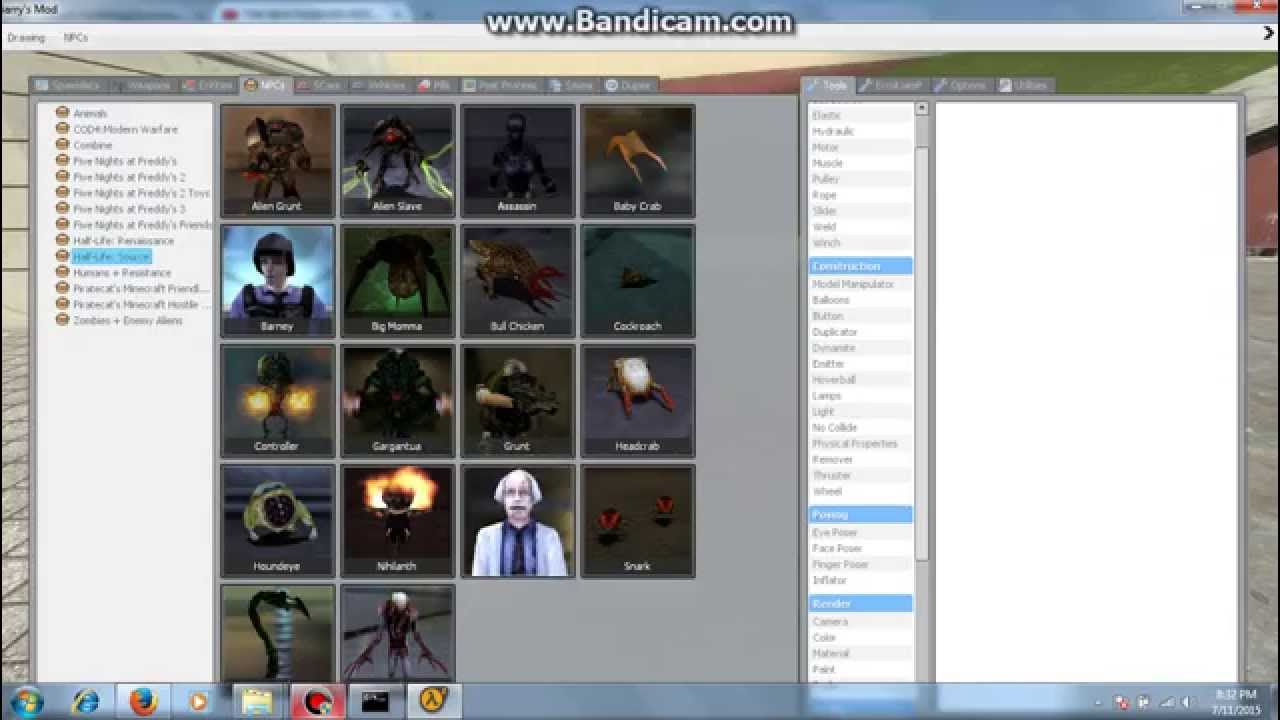Open Five Nights at Freddy's Friends category

pos(142,225)
